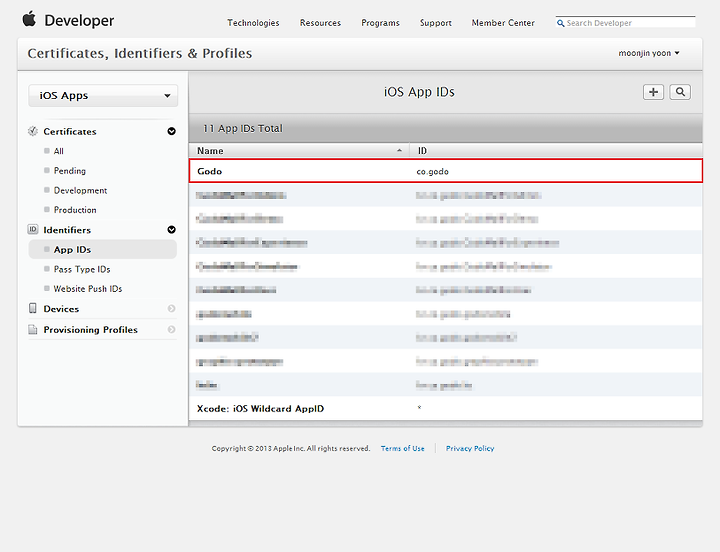Click the search magnifier in Search Developer
This screenshot has width=720, height=552.
coord(560,23)
